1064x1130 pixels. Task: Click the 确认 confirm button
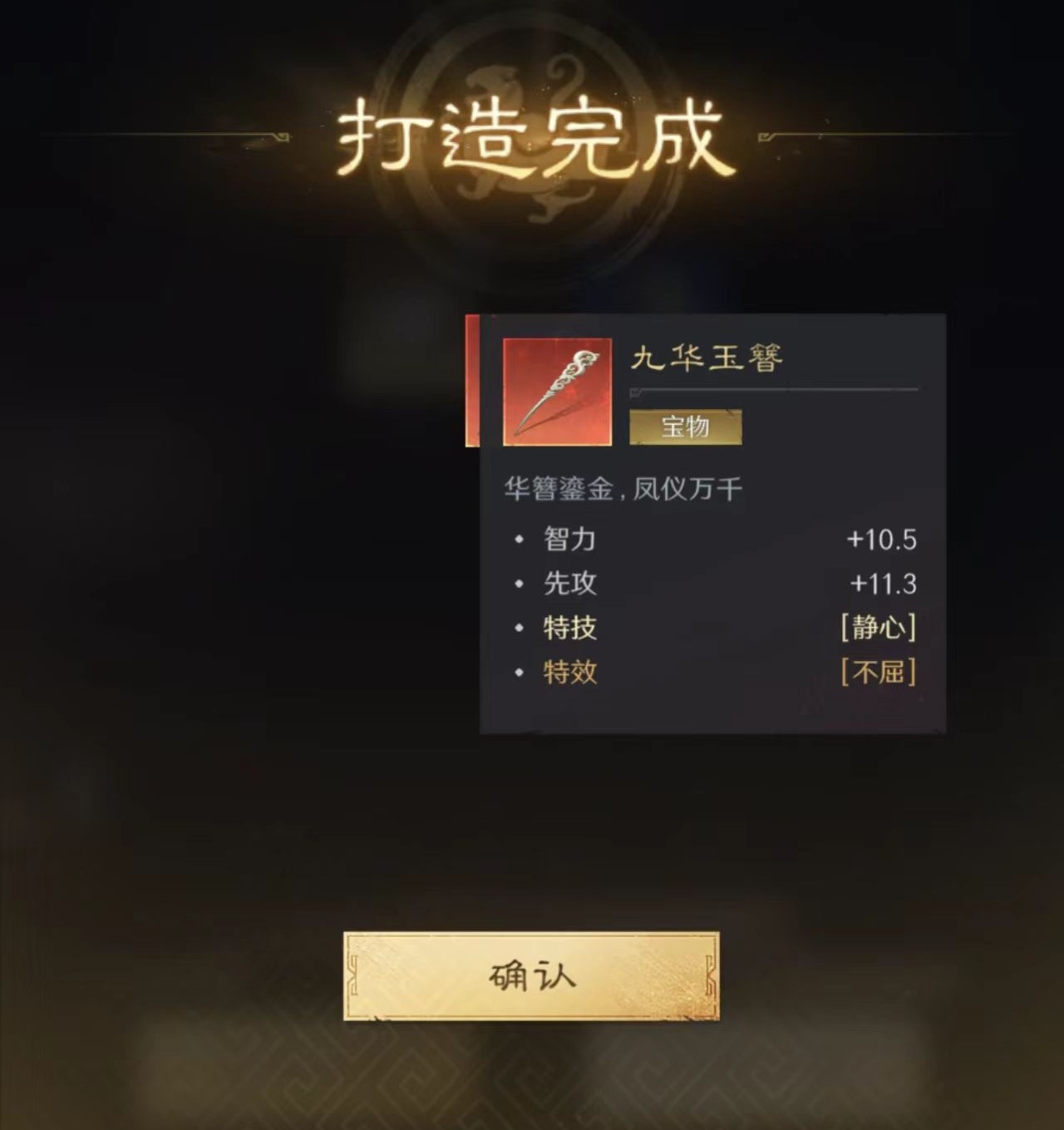(x=531, y=976)
